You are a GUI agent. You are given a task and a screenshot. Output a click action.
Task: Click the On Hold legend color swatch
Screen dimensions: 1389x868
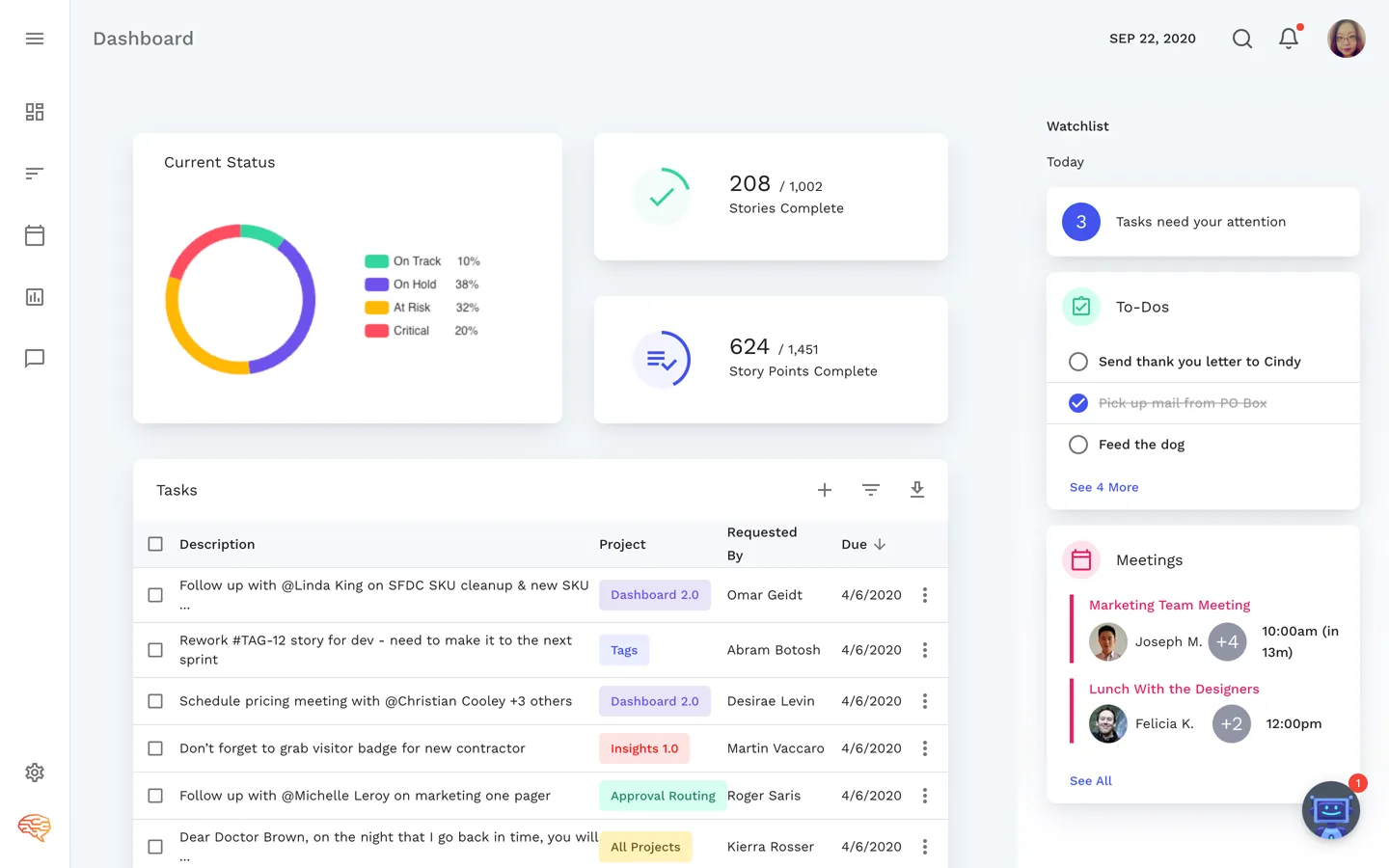click(x=376, y=285)
